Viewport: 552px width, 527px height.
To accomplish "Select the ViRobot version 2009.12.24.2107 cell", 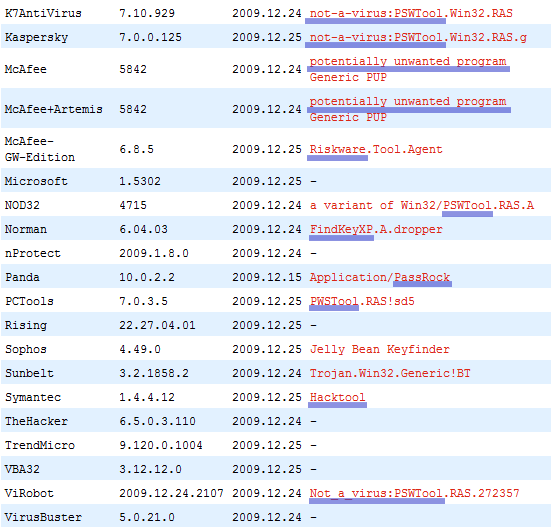I will pos(171,493).
